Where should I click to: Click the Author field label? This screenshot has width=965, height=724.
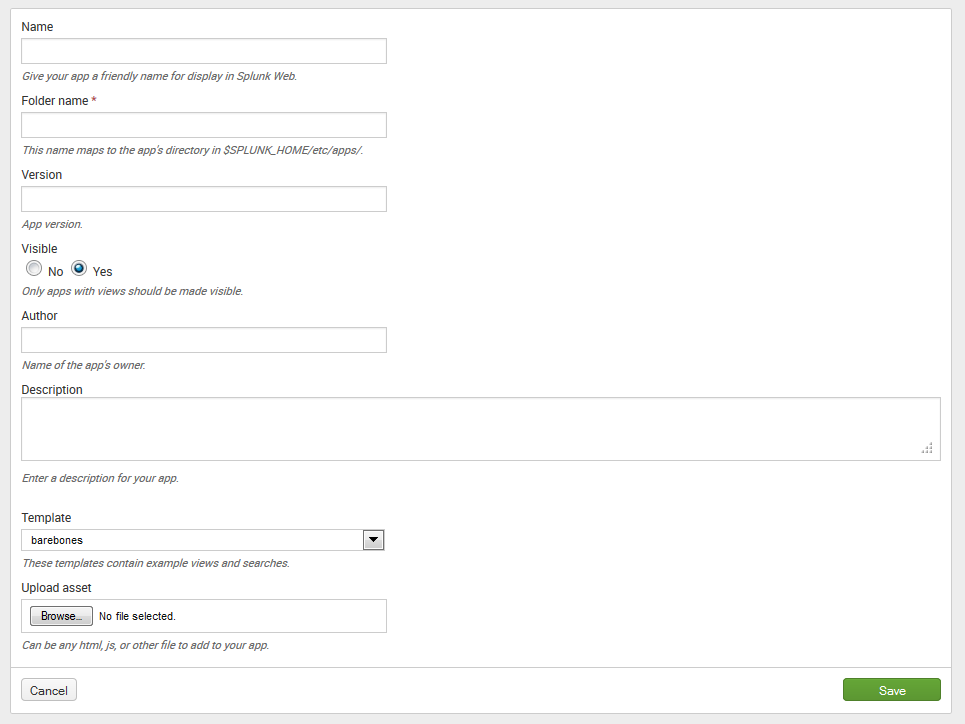(39, 316)
